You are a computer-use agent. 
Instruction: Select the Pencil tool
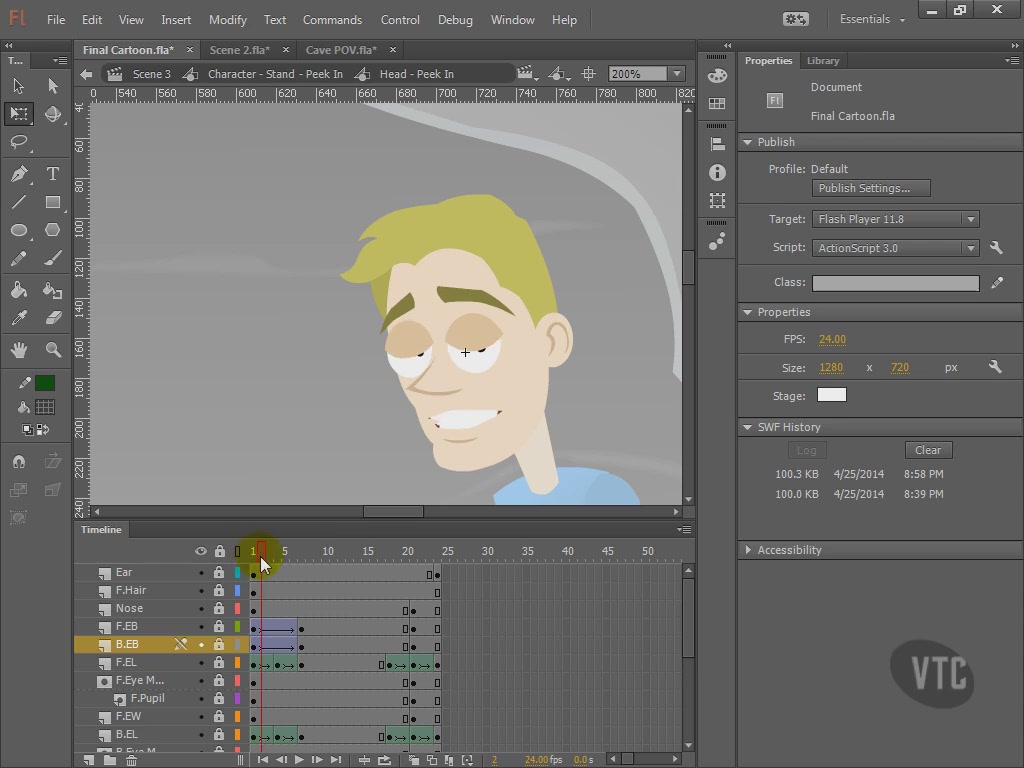[x=18, y=259]
